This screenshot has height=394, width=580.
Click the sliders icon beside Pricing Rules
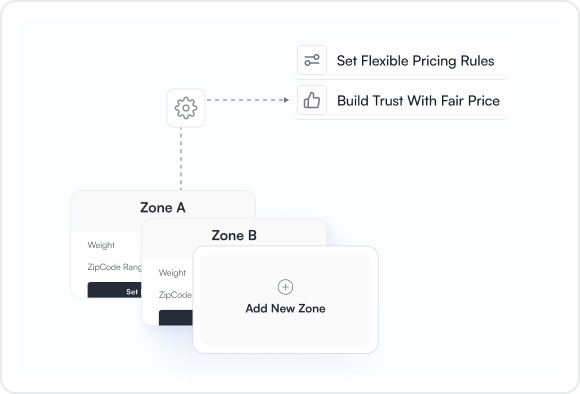312,60
